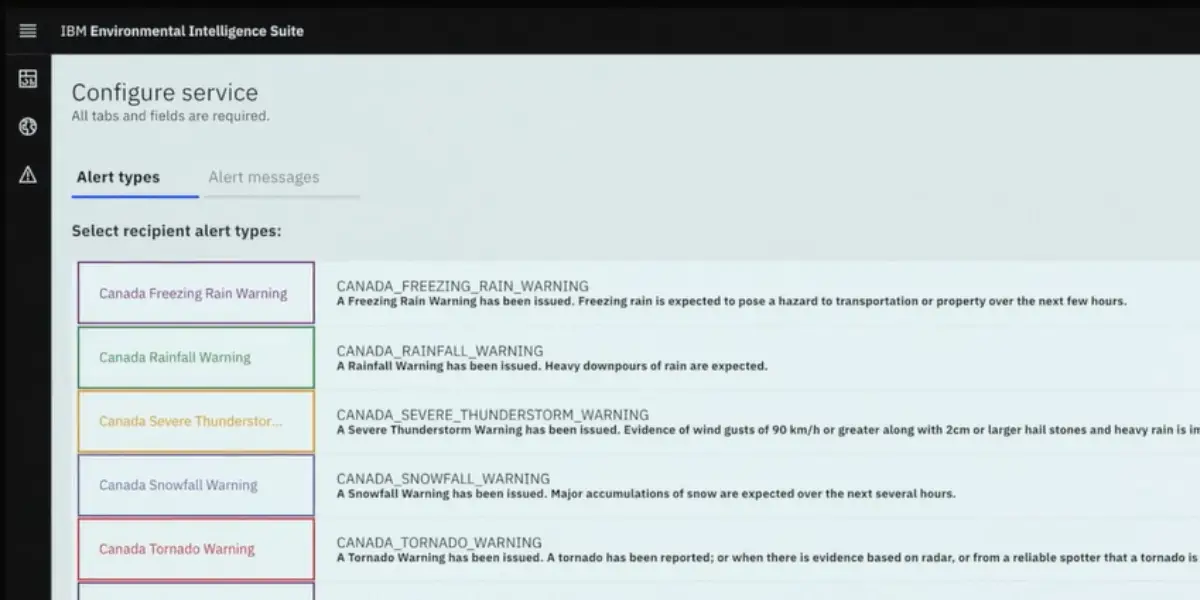Click the description mentioning wind gusts of 90 km/h
Screen dimensions: 1200x600
pos(768,430)
